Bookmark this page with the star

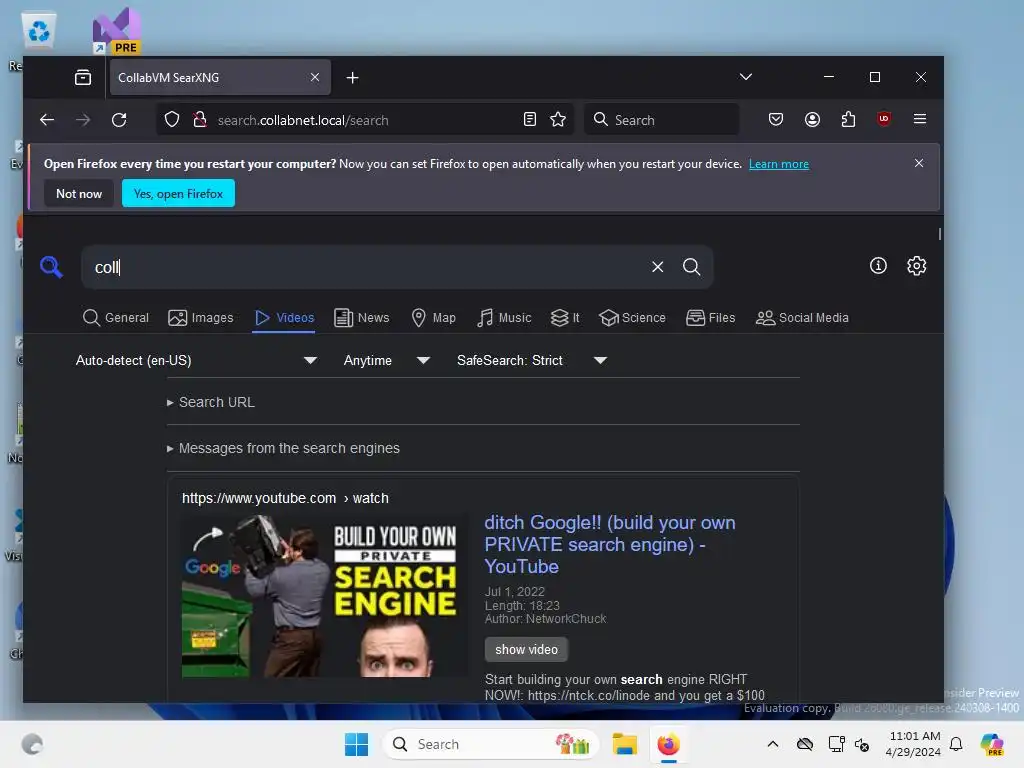(x=558, y=120)
